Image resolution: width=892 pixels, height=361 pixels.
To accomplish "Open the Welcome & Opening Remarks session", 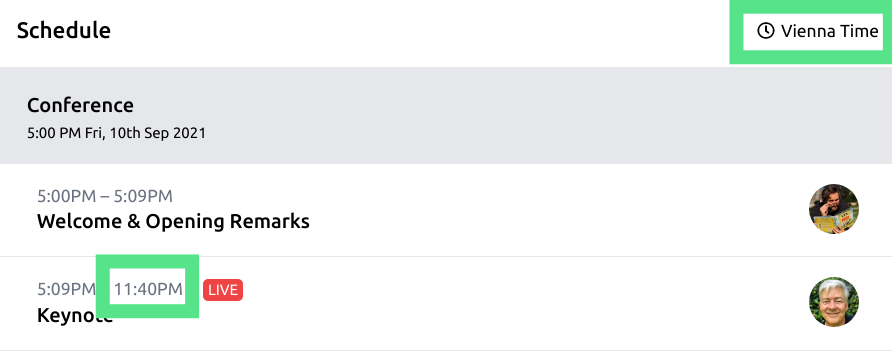I will click(x=174, y=221).
